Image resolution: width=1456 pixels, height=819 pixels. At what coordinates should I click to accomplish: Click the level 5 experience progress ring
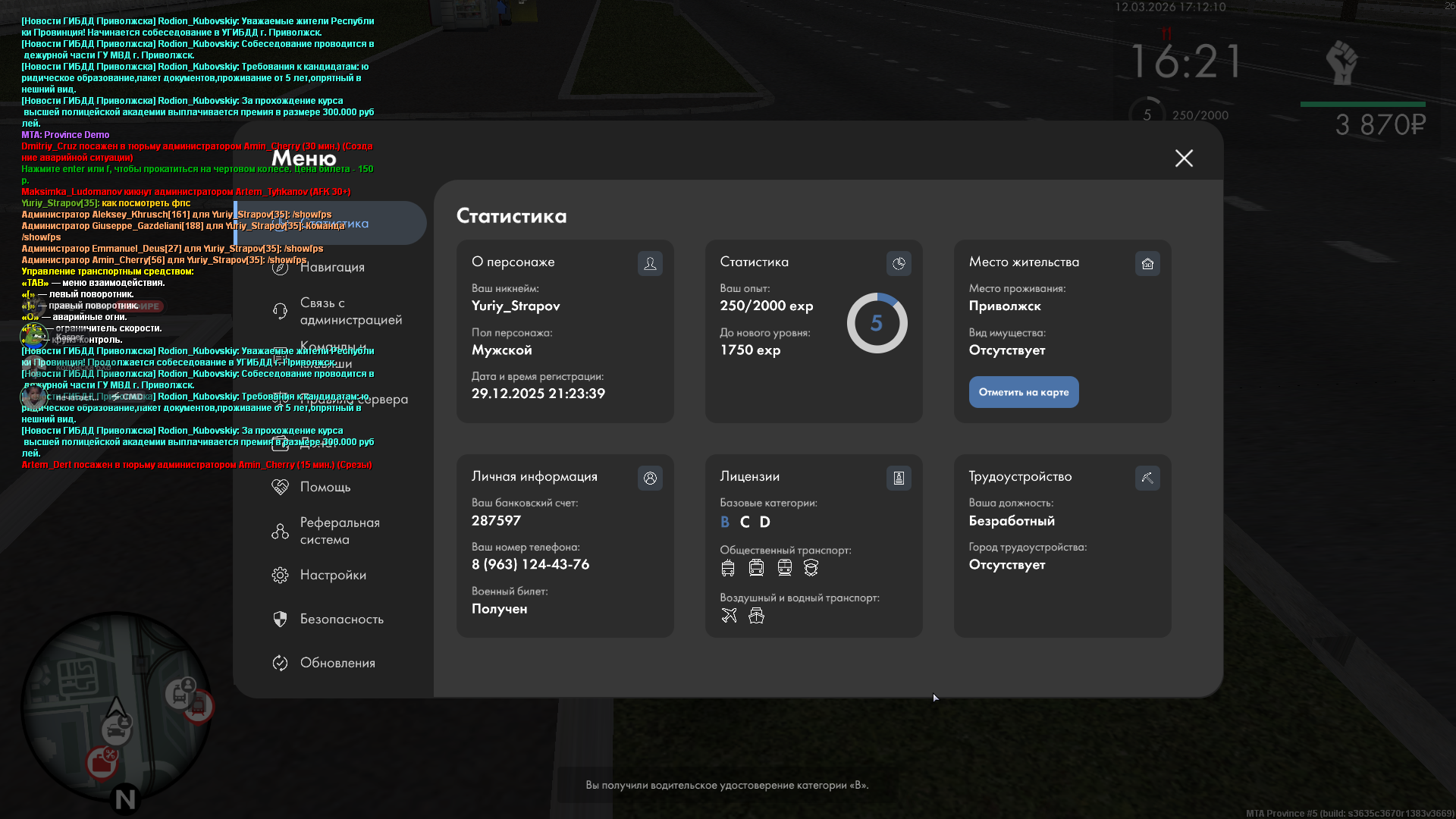pos(877,323)
